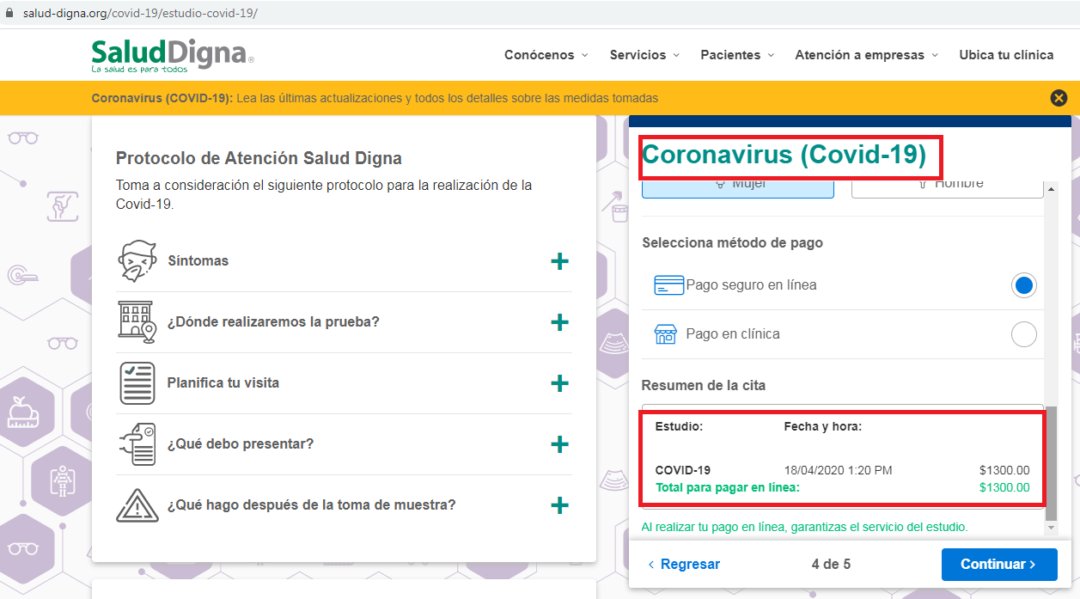Go to Ubica tu clínica
Screen dimensions: 1080x599
coord(1006,55)
